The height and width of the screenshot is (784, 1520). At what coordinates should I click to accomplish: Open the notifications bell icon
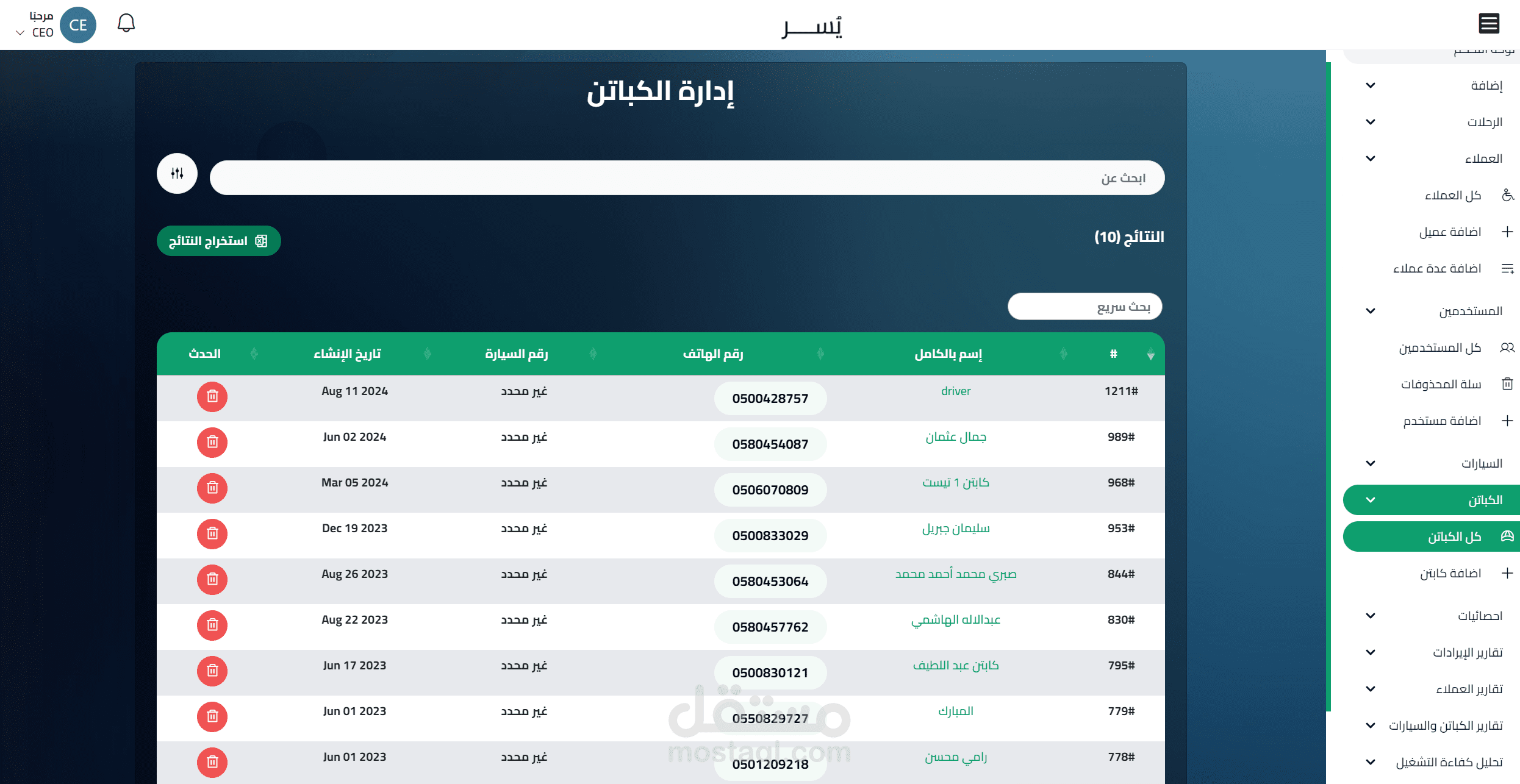click(126, 24)
